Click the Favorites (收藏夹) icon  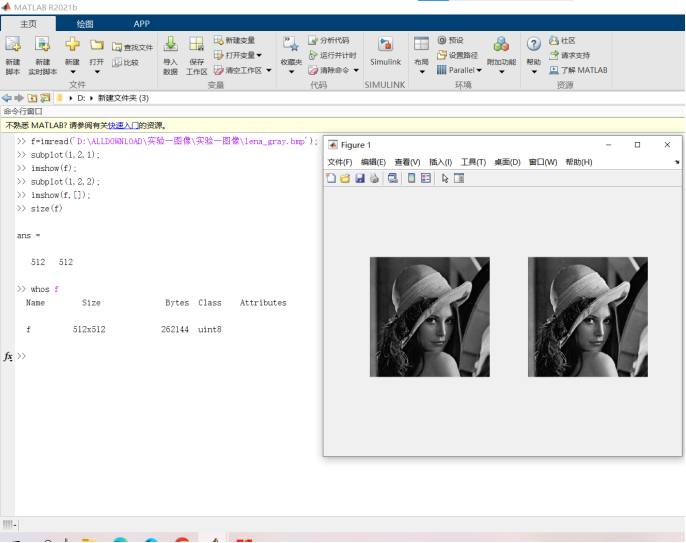(291, 44)
